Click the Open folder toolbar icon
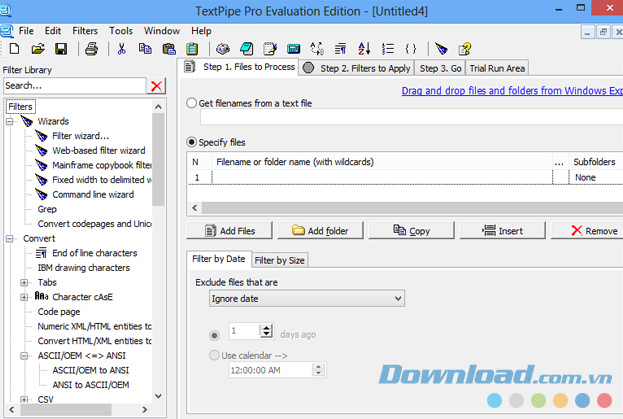Image resolution: width=623 pixels, height=419 pixels. tap(38, 49)
